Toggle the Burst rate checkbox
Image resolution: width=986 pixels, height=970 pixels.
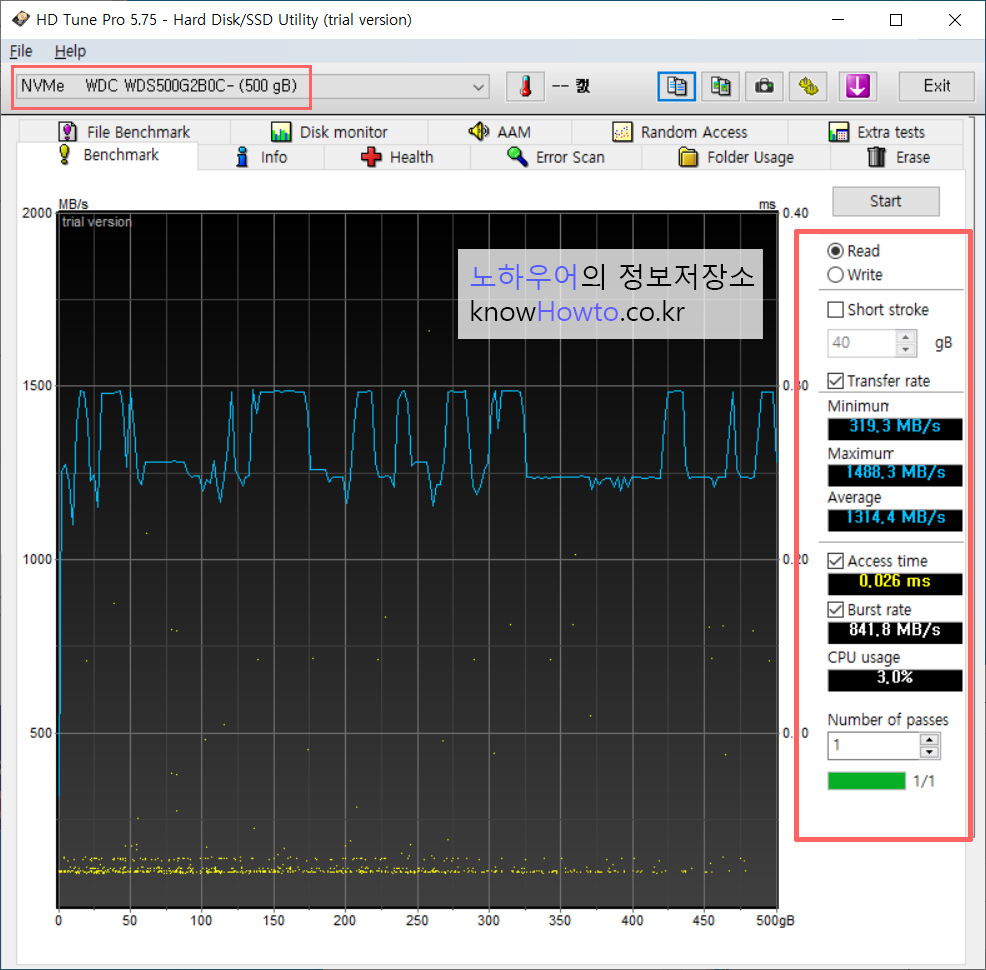pos(835,609)
